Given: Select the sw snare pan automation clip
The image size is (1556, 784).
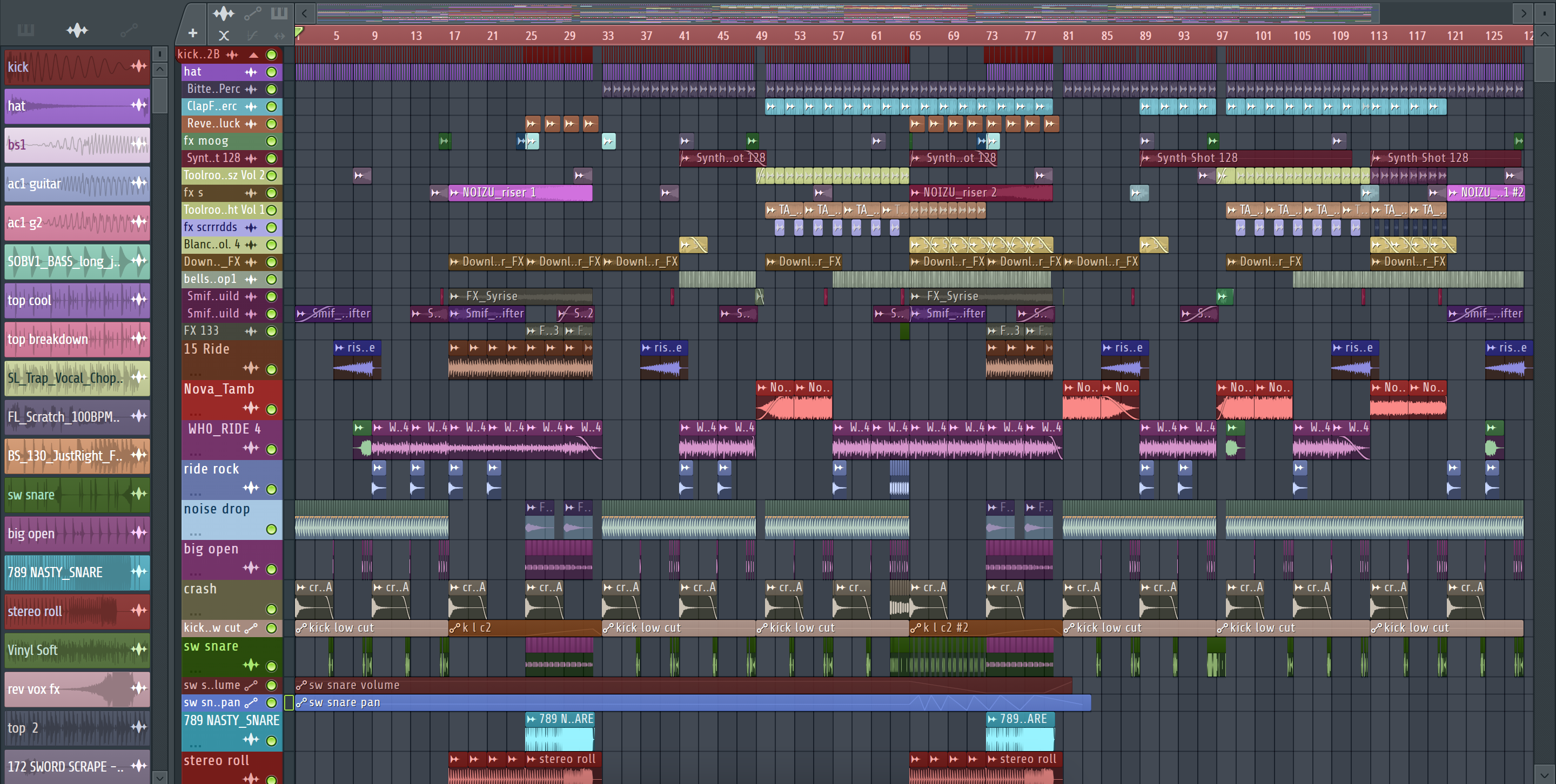Looking at the screenshot, I should coord(693,702).
